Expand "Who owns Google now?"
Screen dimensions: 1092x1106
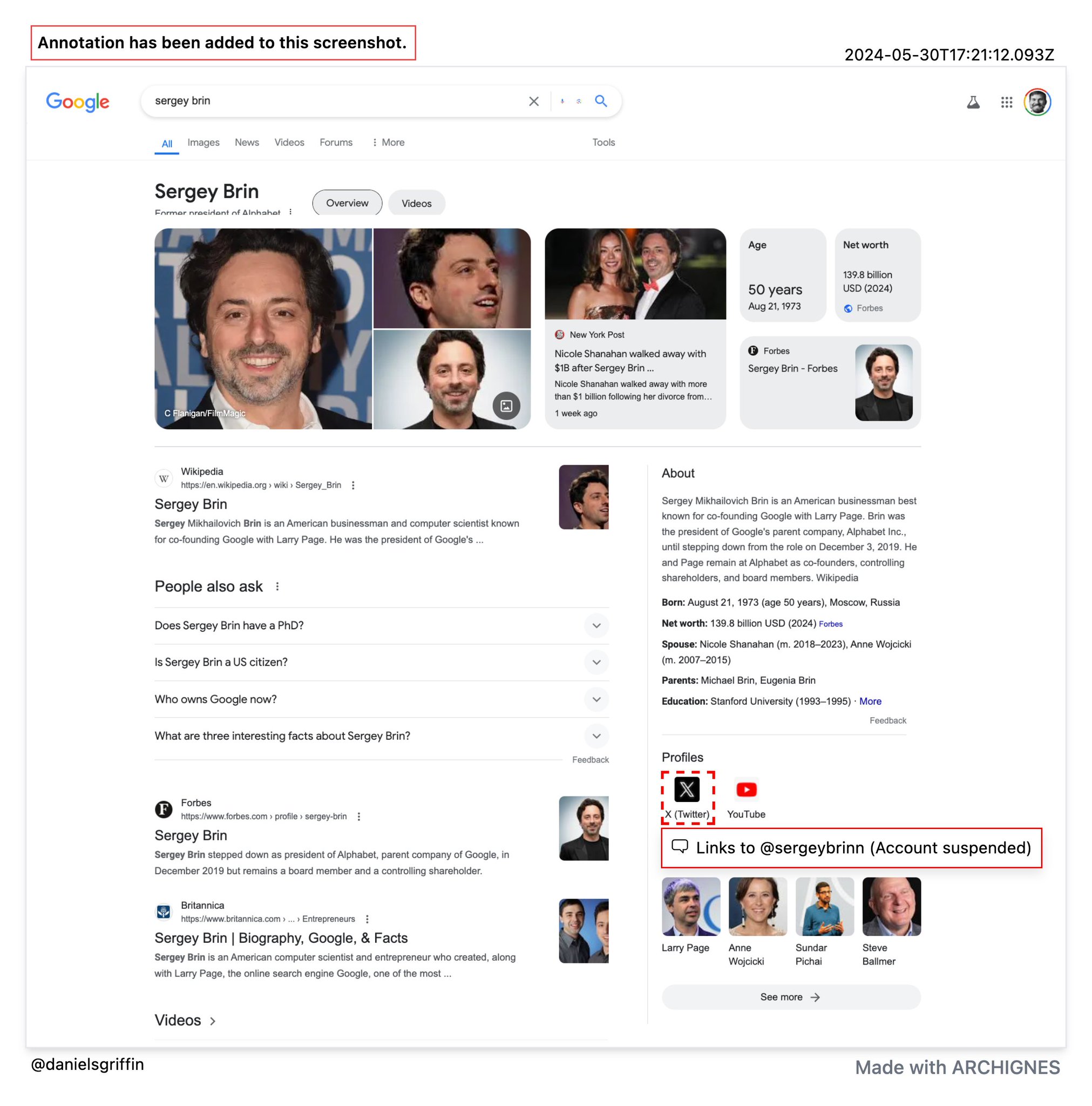(x=381, y=699)
